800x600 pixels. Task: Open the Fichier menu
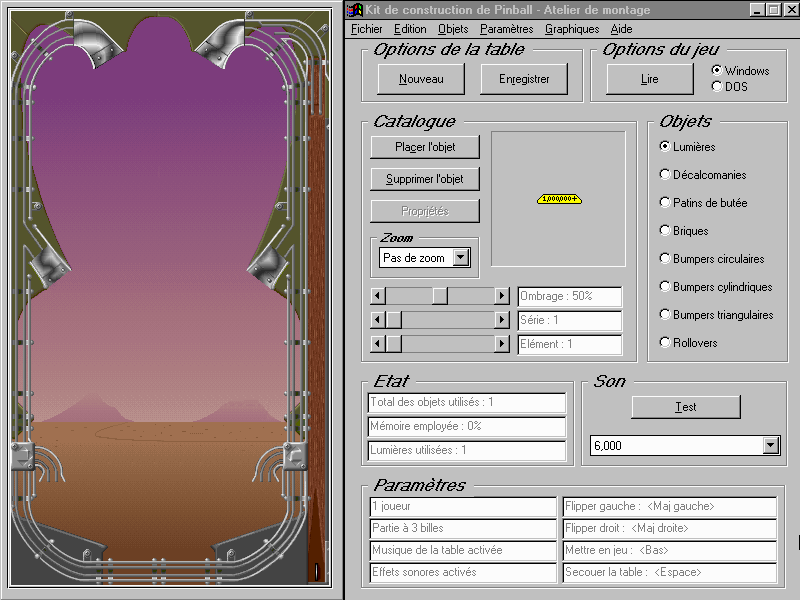pos(367,29)
